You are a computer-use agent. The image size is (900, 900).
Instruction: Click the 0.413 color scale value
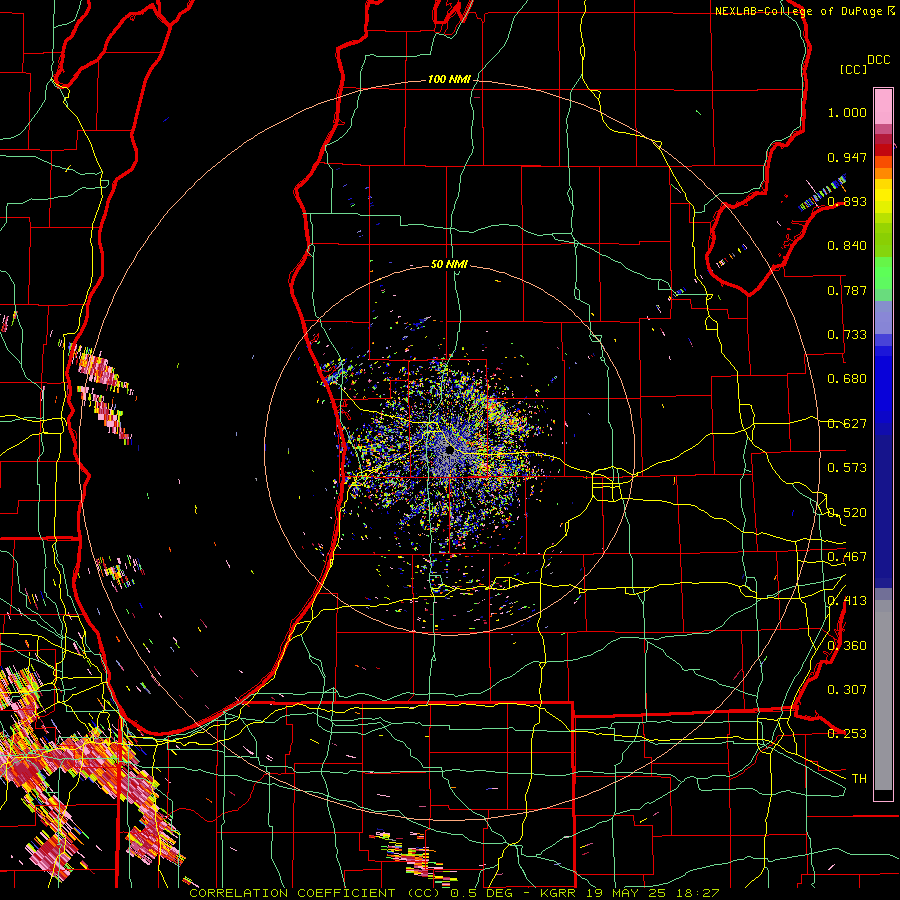click(x=847, y=601)
